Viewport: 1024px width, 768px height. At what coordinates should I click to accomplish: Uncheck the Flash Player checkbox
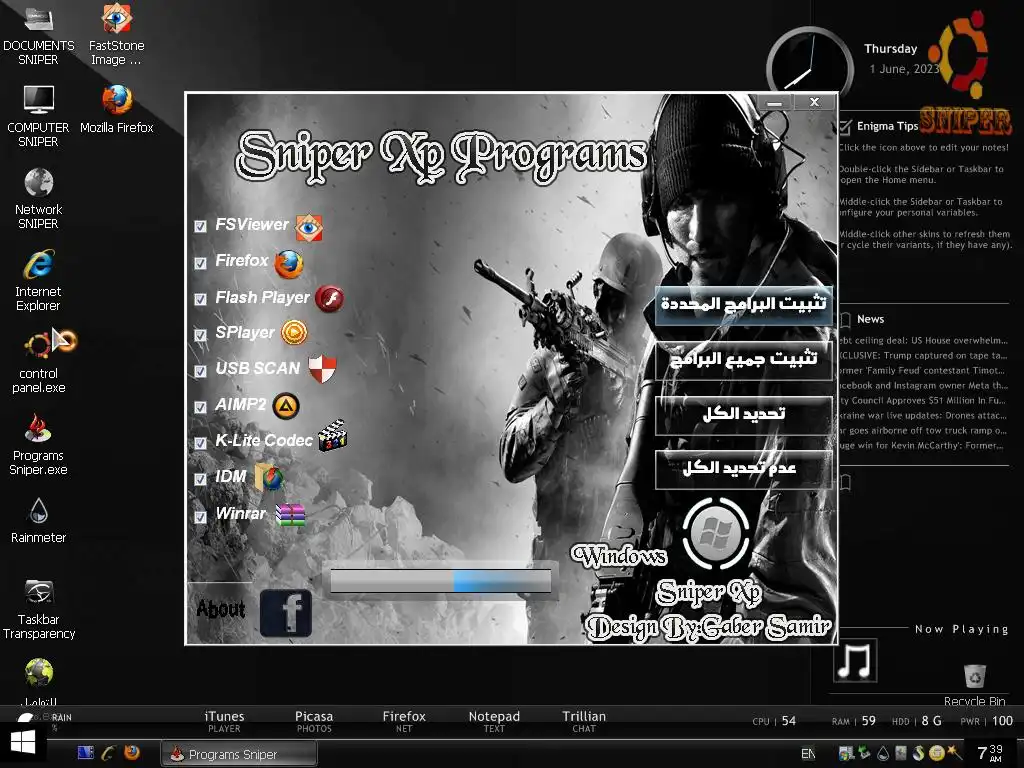click(200, 299)
